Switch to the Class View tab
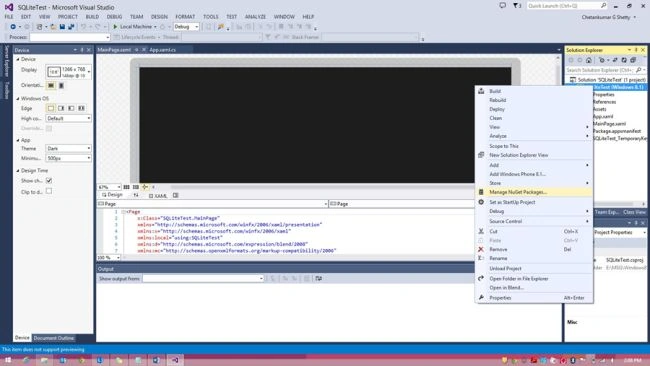This screenshot has width=650, height=366. point(634,212)
